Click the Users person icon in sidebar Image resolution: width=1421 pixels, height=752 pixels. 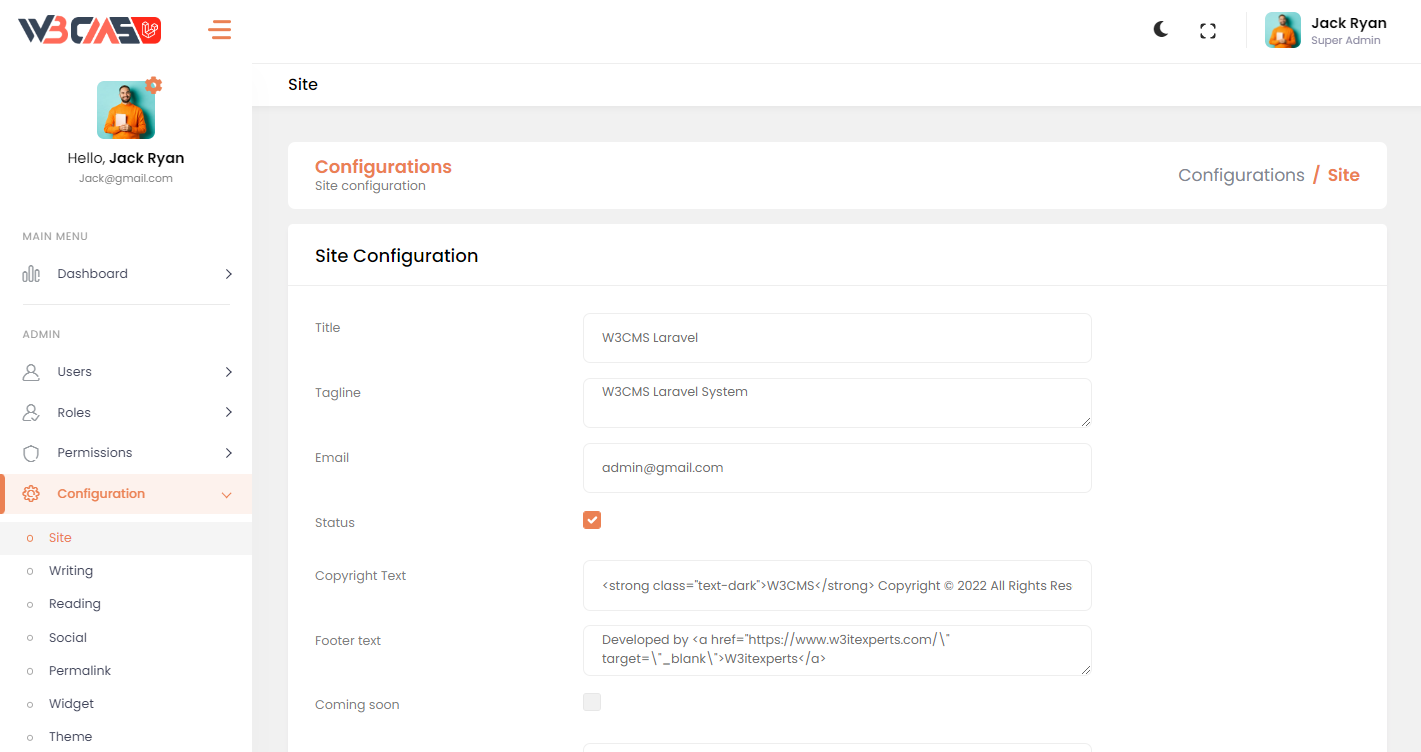coord(31,372)
